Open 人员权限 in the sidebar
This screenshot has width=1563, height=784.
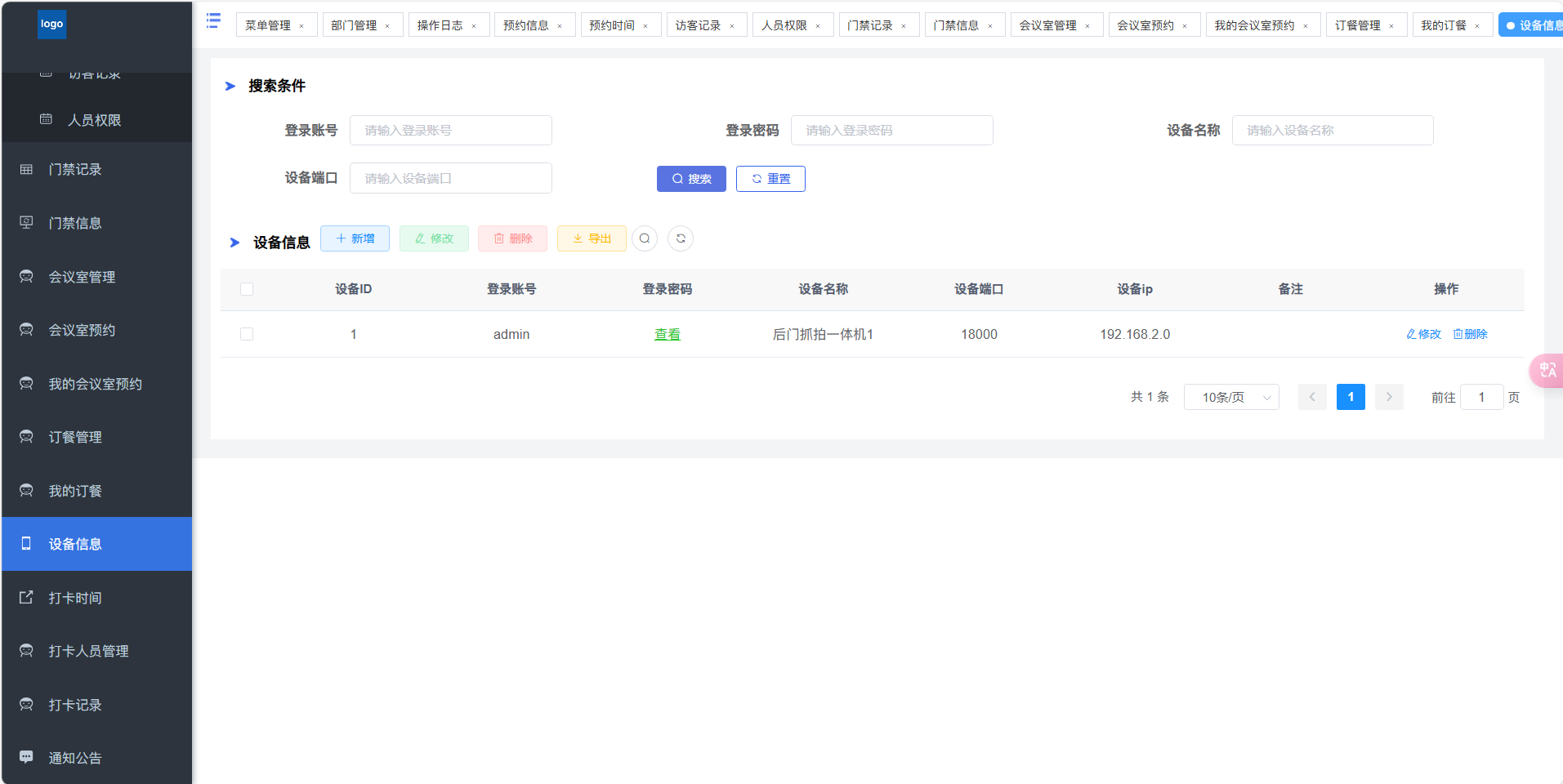click(x=96, y=120)
